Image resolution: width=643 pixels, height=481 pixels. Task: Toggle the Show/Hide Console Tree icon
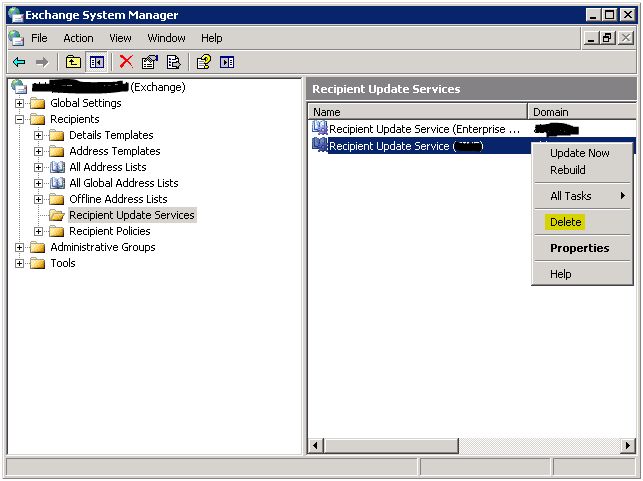[97, 62]
